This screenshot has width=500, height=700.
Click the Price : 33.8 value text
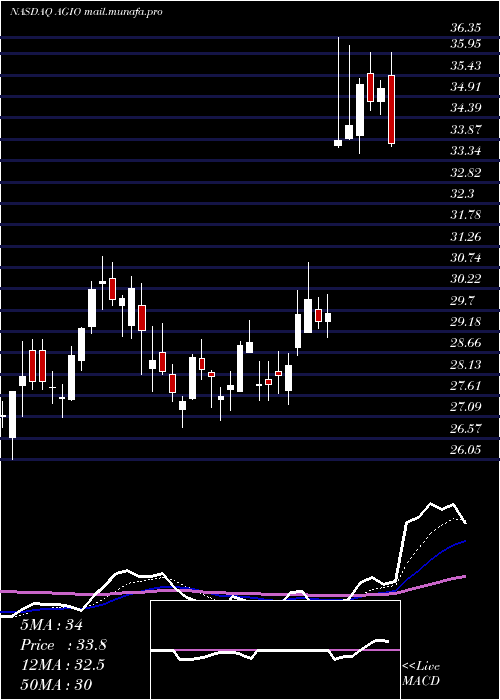[64, 646]
